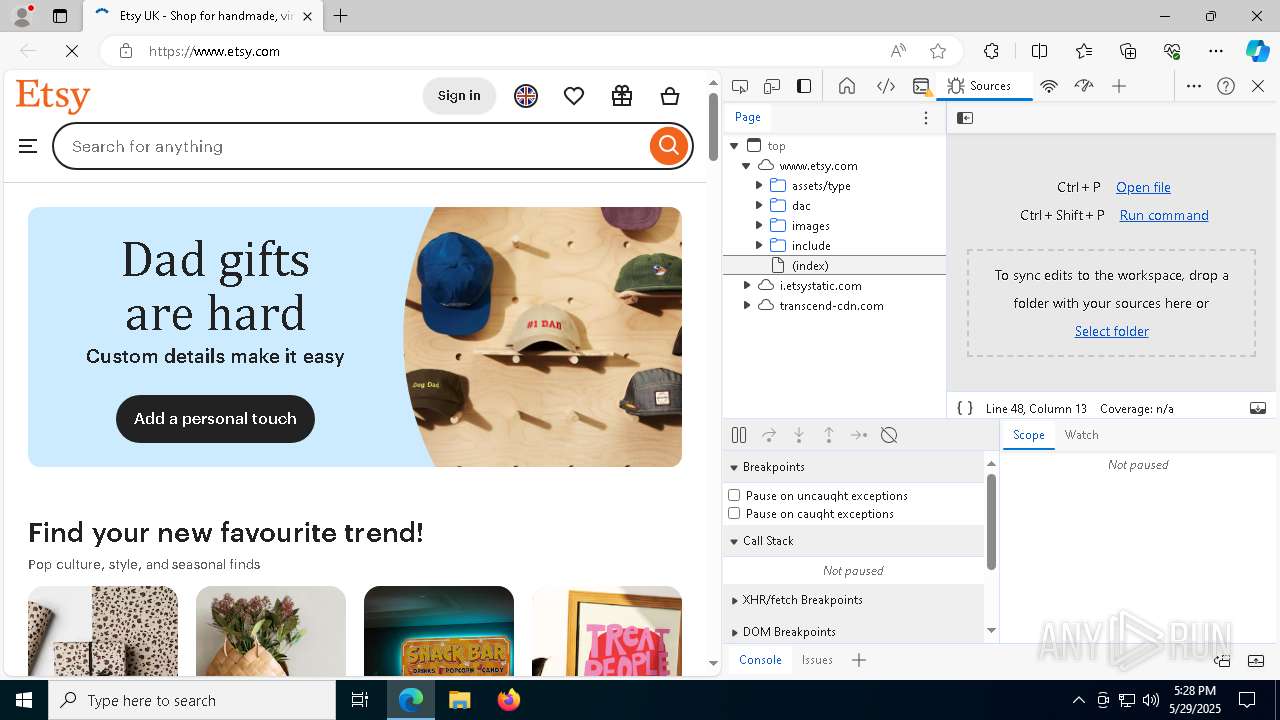The width and height of the screenshot is (1280, 720).
Task: Click the Etsy logo
Action: [x=53, y=97]
